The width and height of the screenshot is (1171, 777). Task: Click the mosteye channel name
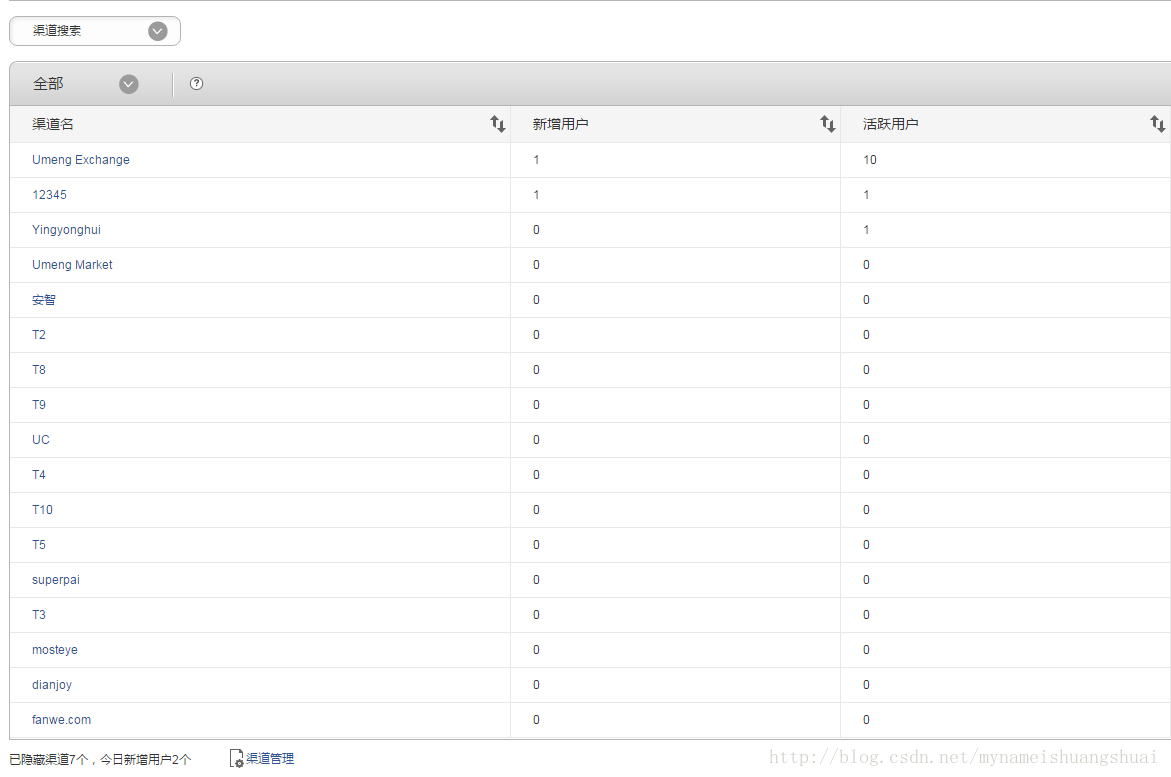55,650
